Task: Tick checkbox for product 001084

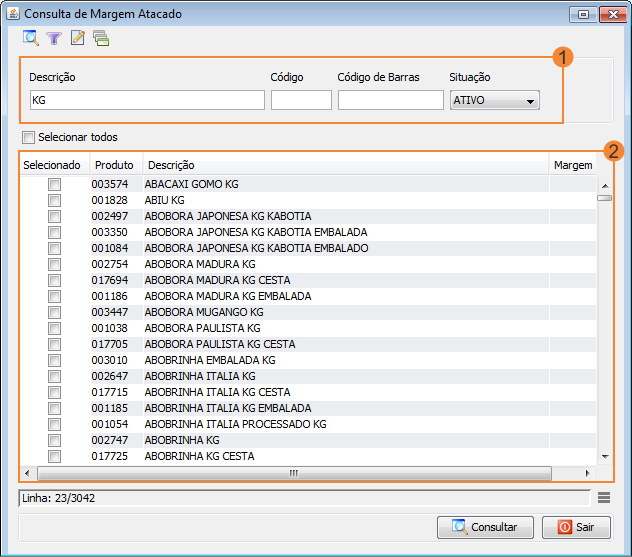Action: (x=54, y=248)
